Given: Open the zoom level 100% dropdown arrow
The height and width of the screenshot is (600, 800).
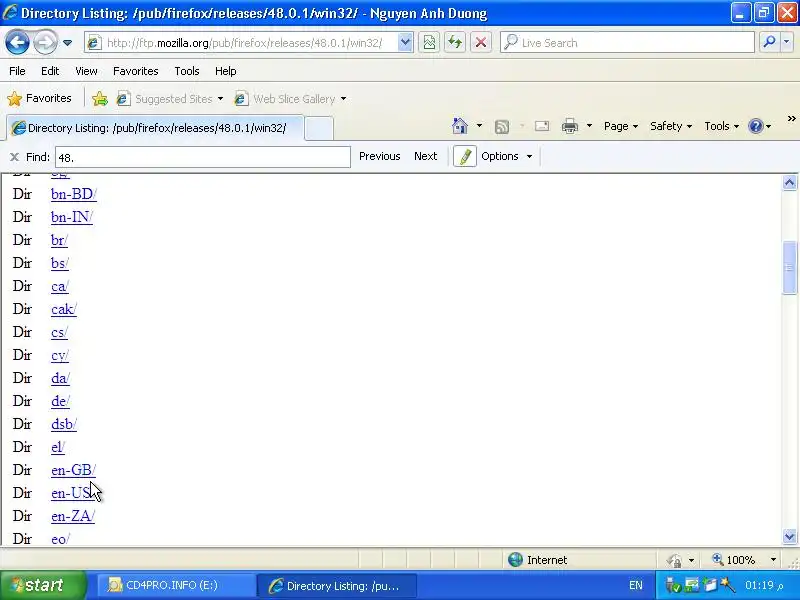Looking at the screenshot, I should (773, 560).
